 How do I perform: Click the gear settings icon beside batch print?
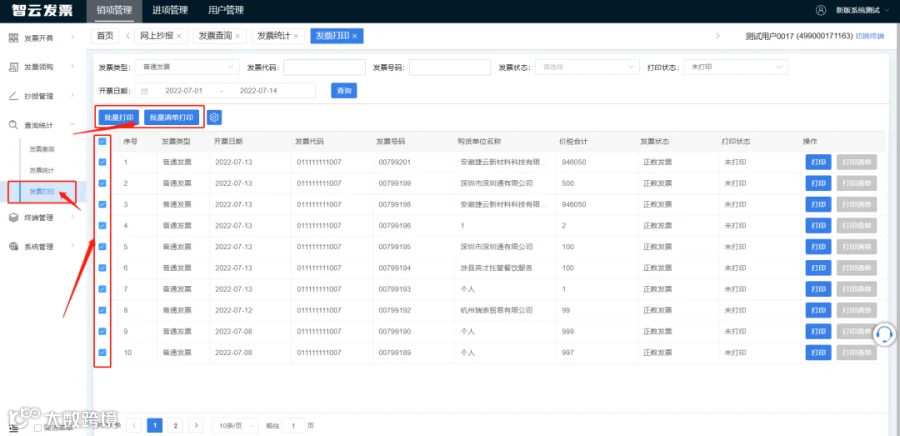tap(214, 118)
